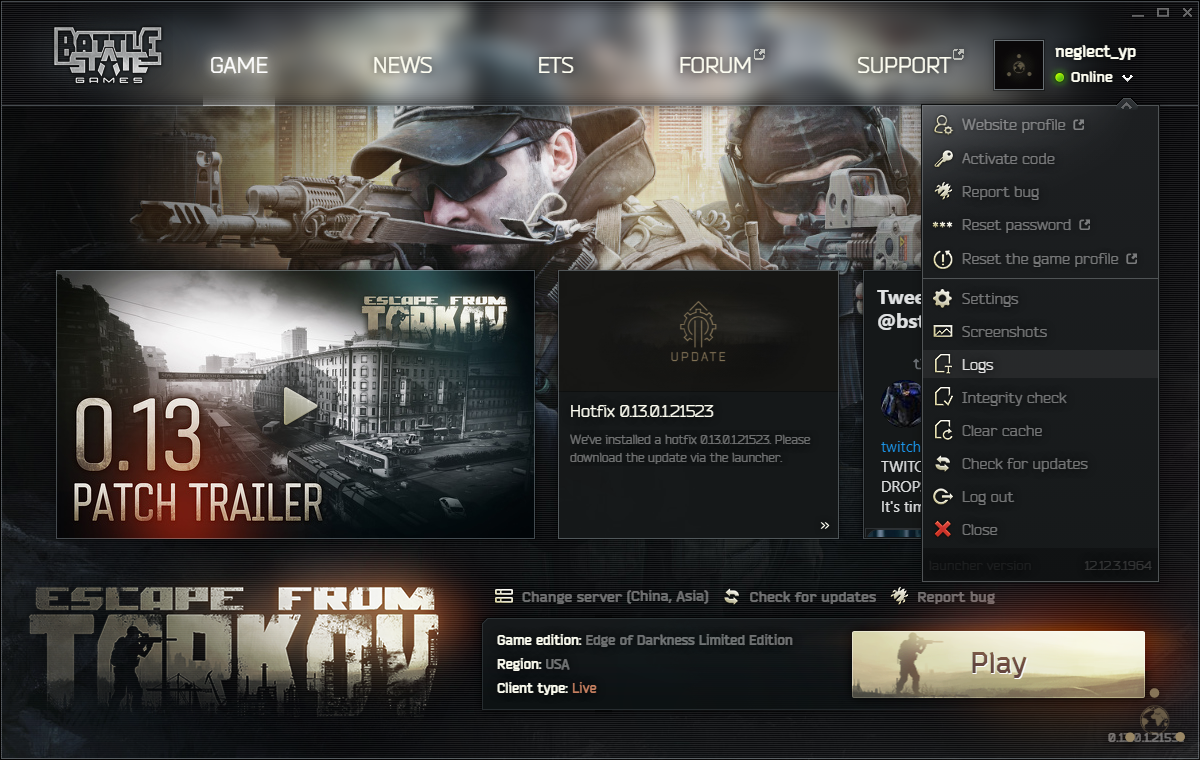The height and width of the screenshot is (760, 1200).
Task: Click the Escape from Tarkov logo at bottom left
Action: point(233,653)
